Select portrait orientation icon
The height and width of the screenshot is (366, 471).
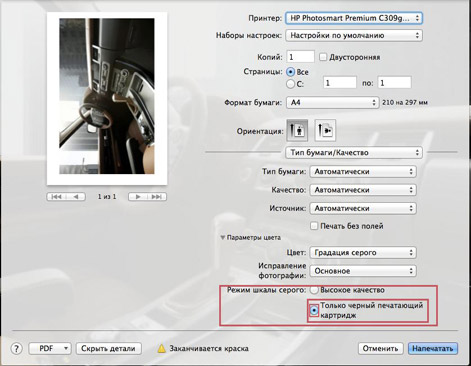(297, 130)
